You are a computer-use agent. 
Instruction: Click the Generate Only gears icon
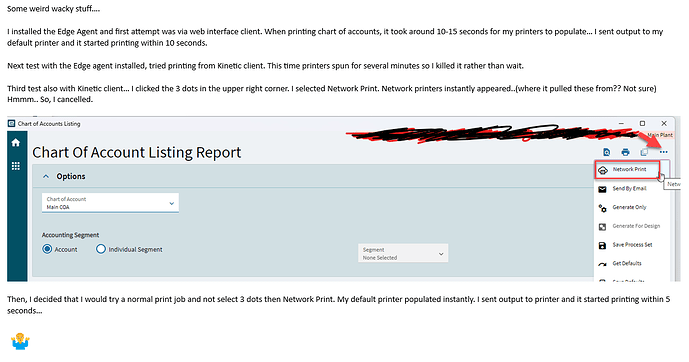(602, 208)
